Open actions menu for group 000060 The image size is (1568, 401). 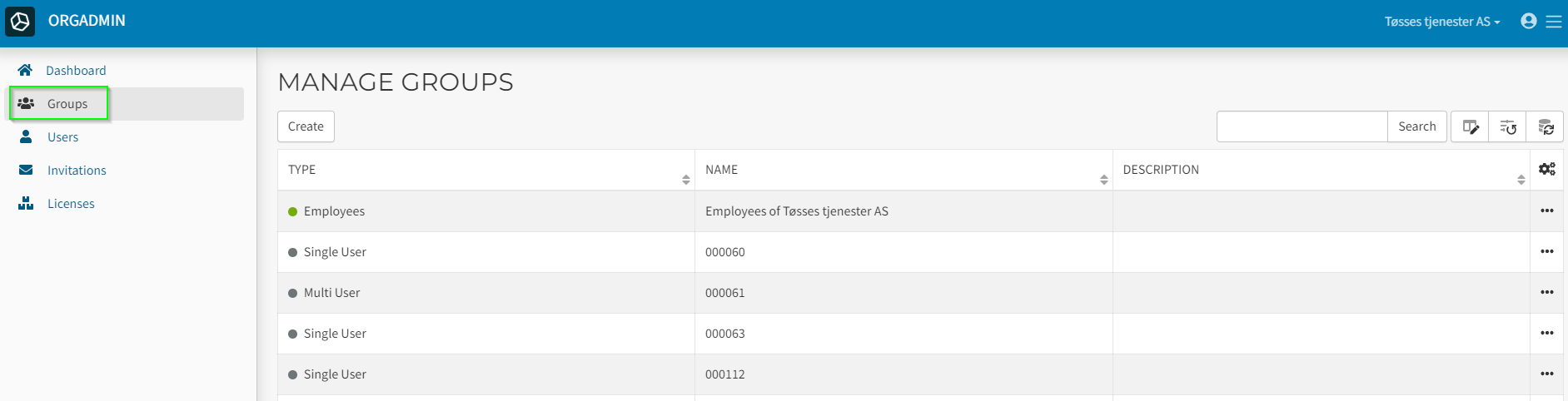(1546, 252)
